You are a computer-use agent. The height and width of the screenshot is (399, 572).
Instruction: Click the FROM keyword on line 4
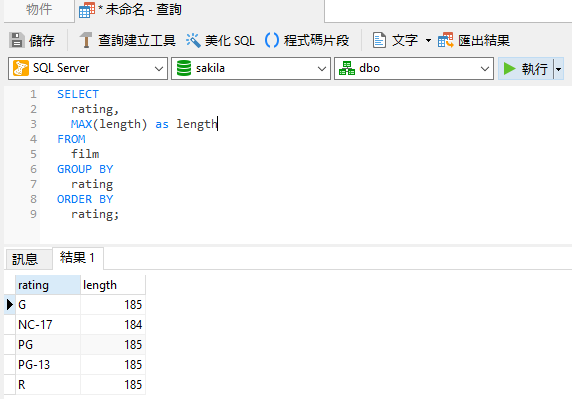tap(71, 139)
